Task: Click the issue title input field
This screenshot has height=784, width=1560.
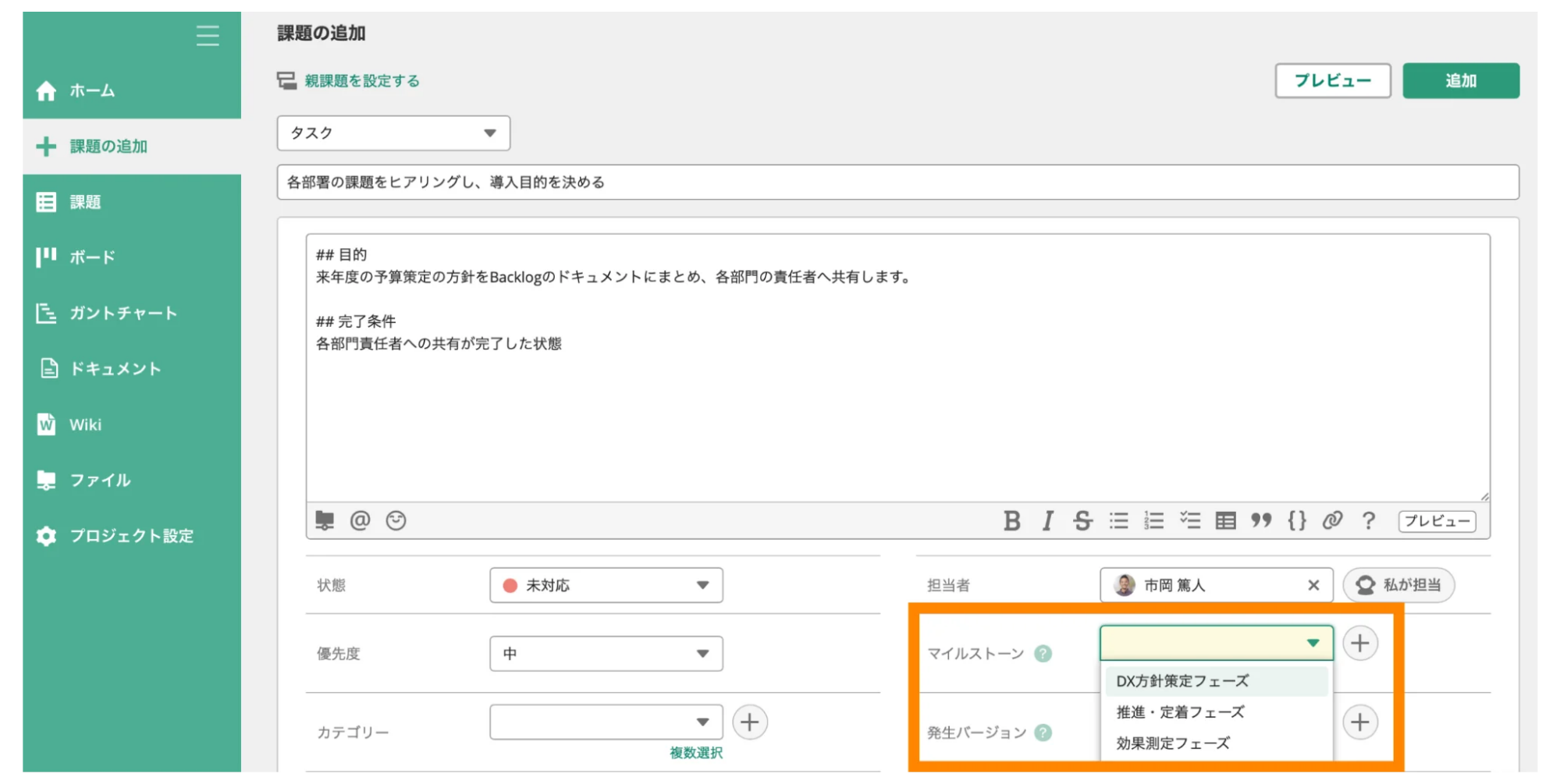Action: [897, 182]
